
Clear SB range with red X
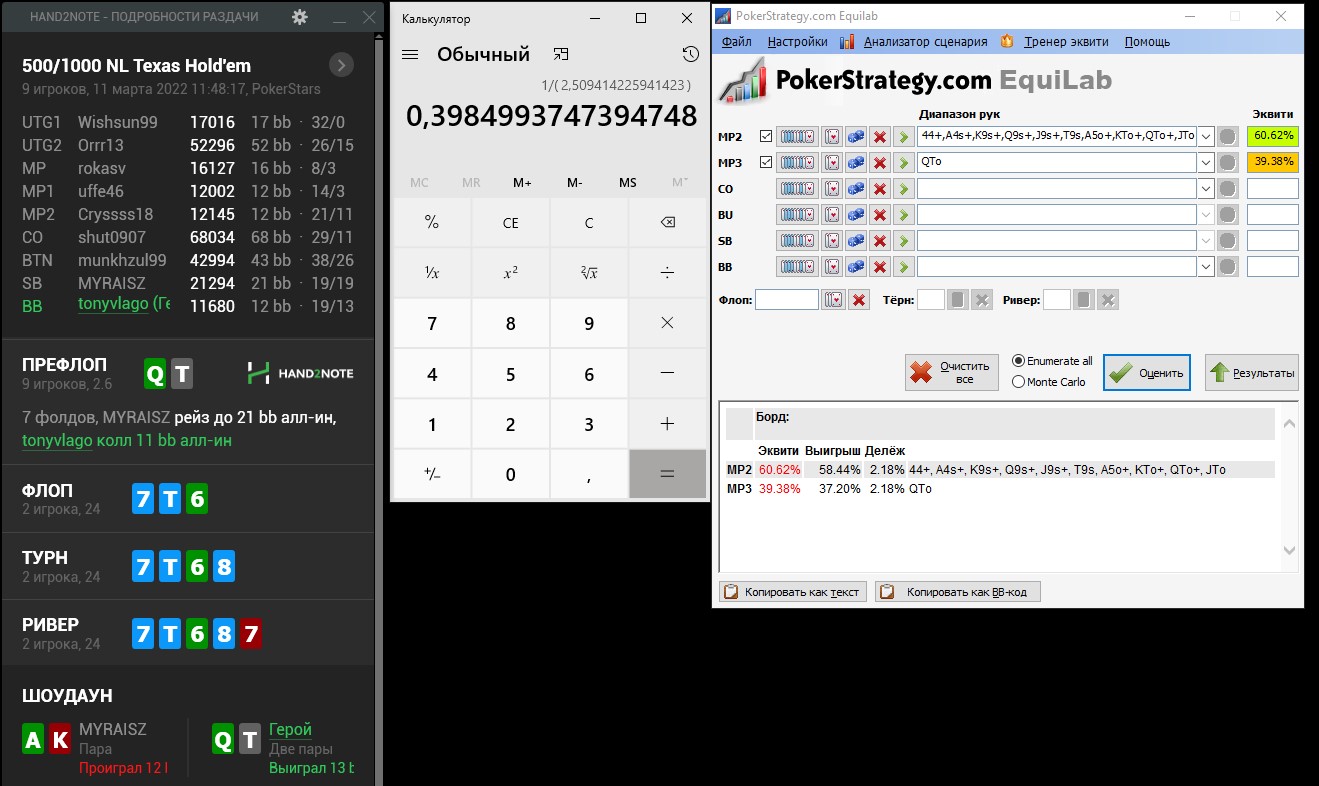(880, 240)
